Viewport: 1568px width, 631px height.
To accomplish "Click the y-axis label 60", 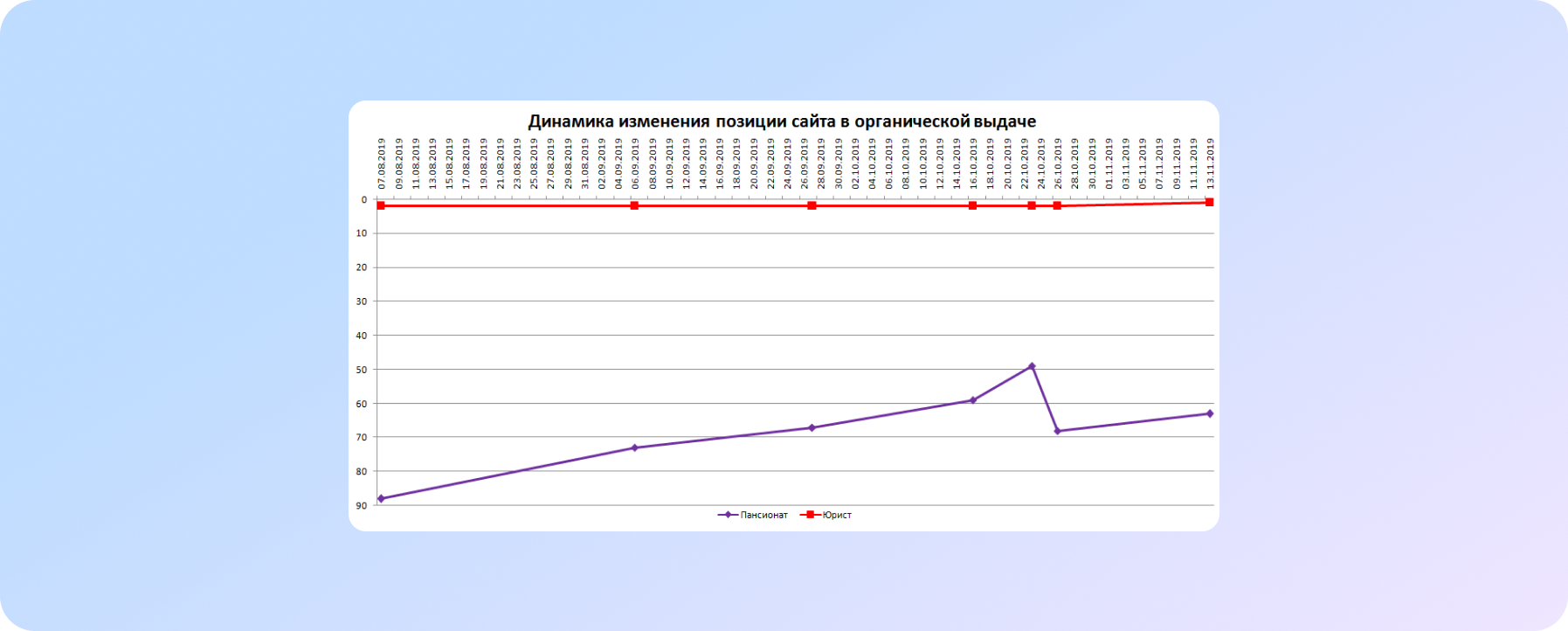I will click(362, 404).
